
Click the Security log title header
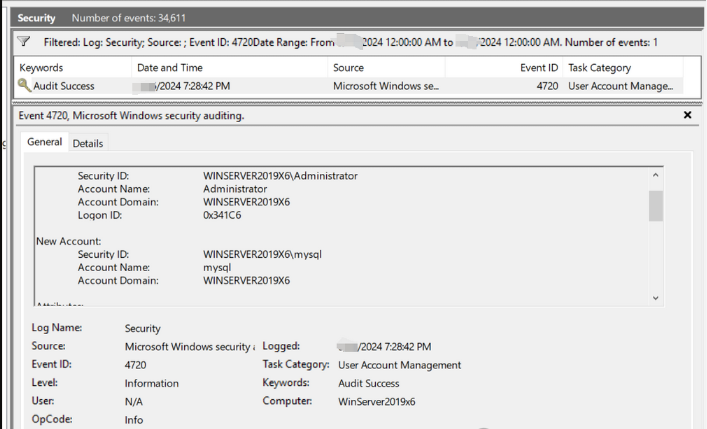(36, 18)
